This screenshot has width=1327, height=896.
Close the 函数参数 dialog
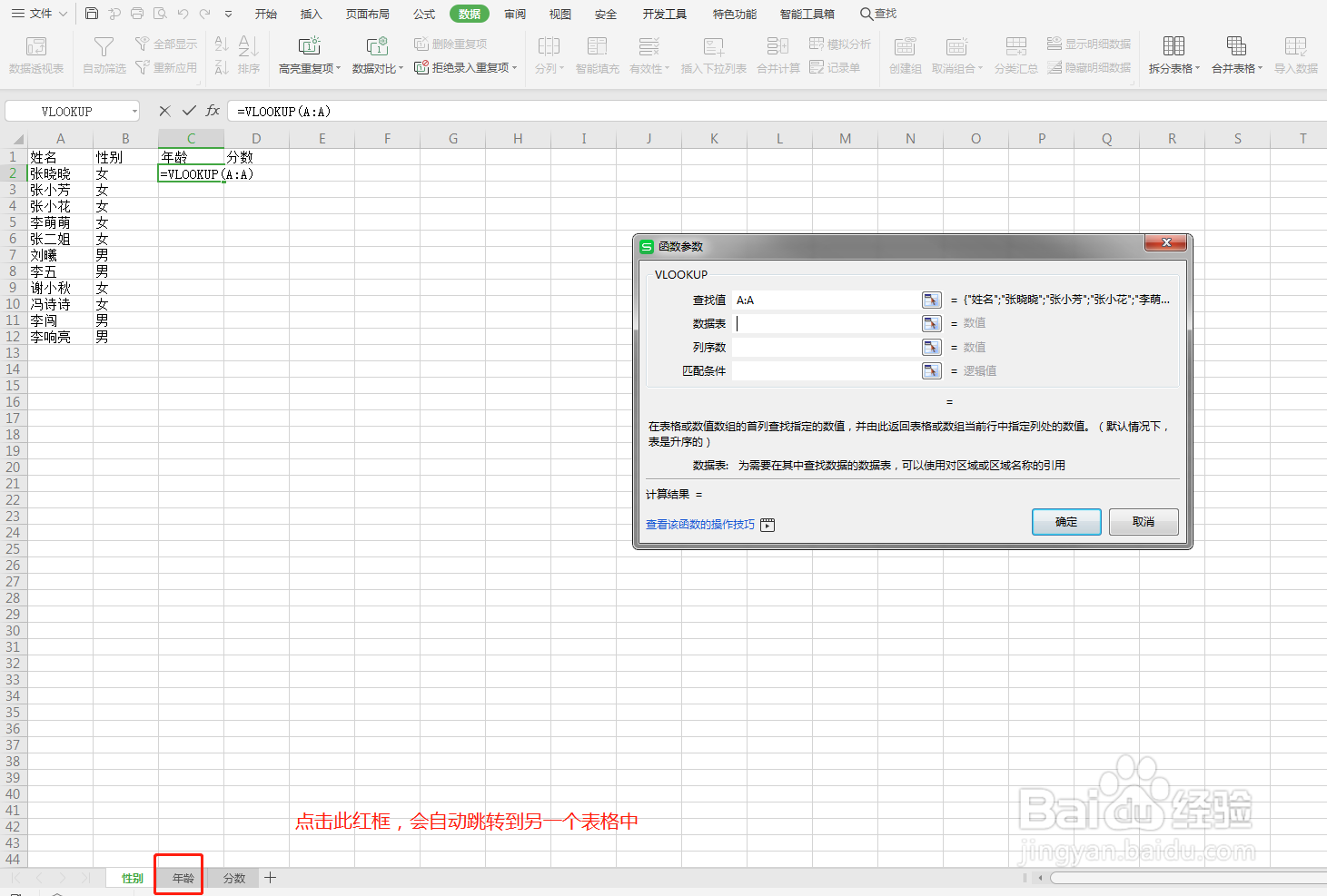coord(1165,242)
